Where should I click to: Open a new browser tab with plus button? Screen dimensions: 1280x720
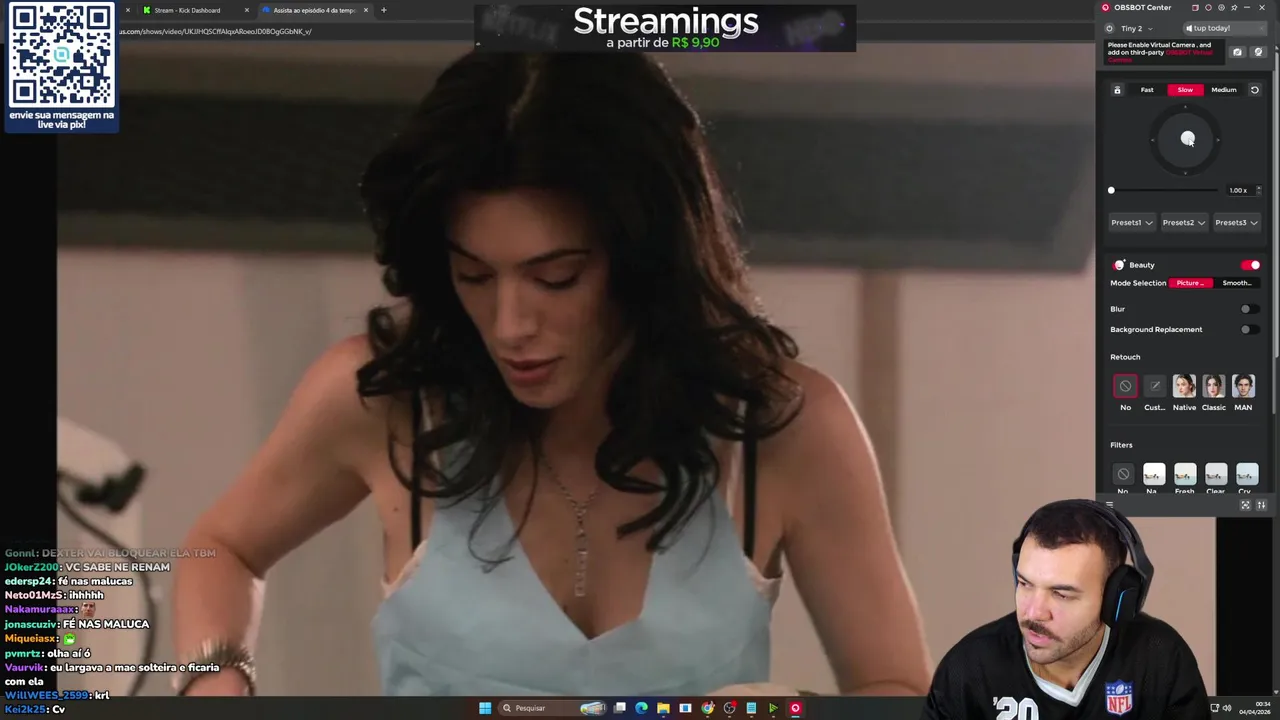[x=384, y=10]
